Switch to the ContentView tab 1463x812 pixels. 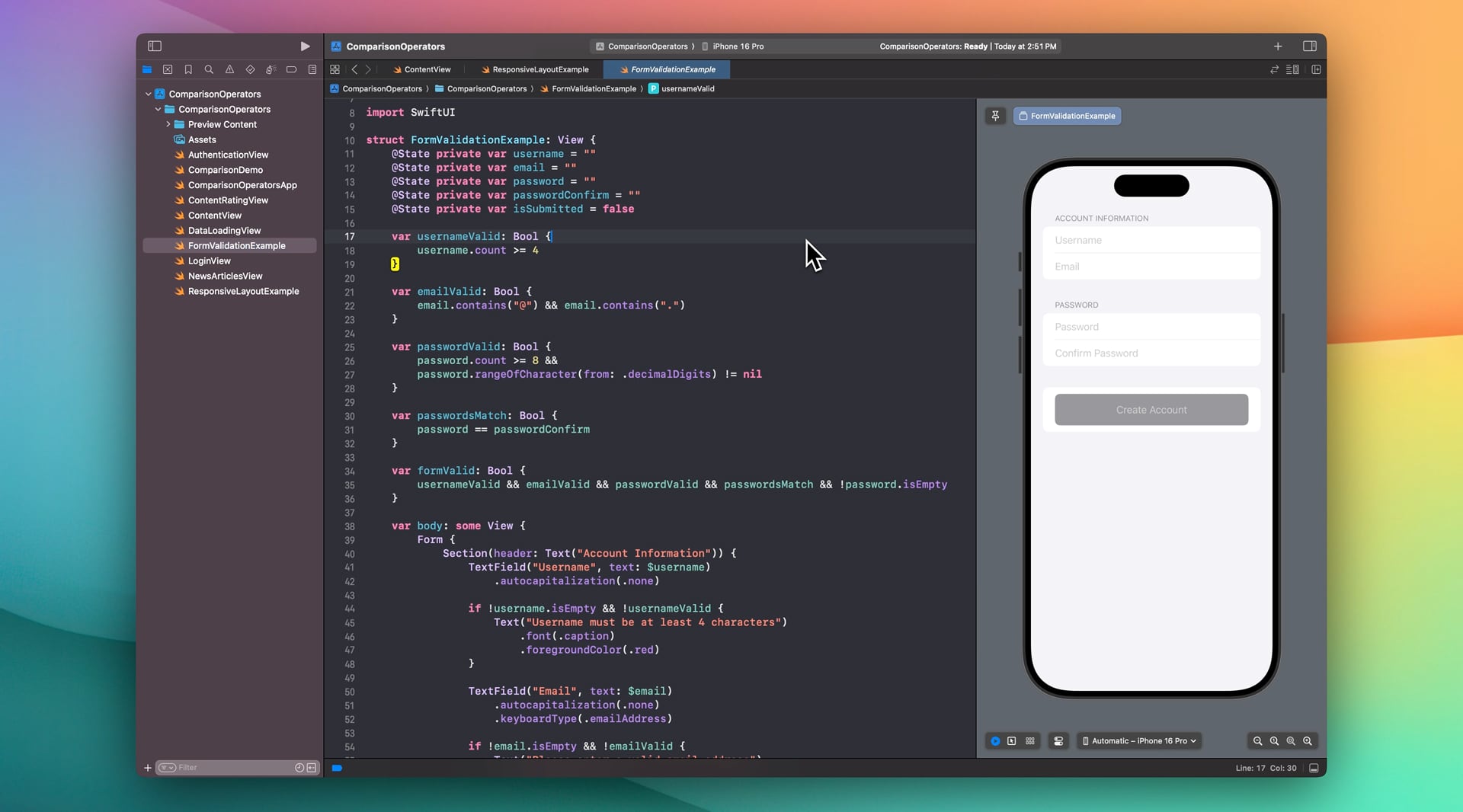click(x=421, y=69)
